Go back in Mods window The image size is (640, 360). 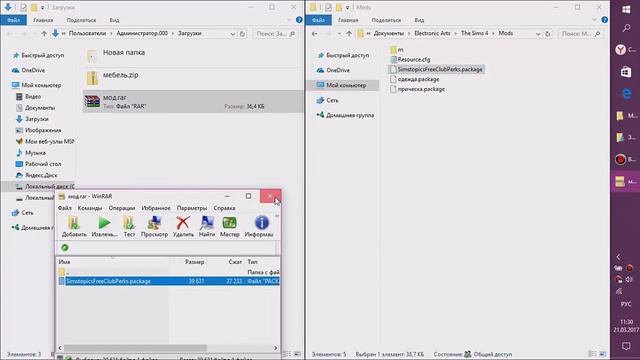click(x=315, y=34)
